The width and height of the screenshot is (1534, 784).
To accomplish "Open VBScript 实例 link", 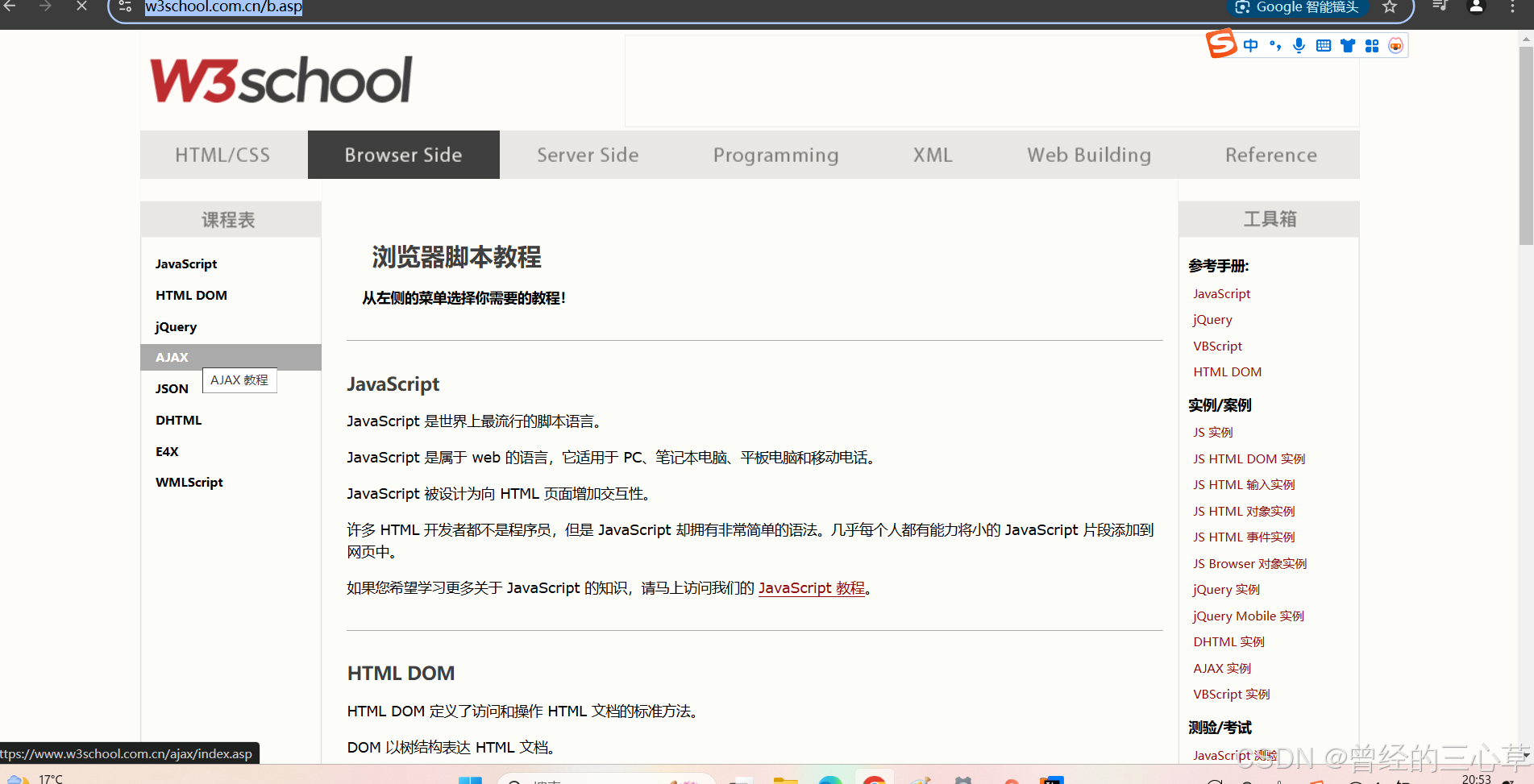I will pyautogui.click(x=1231, y=695).
